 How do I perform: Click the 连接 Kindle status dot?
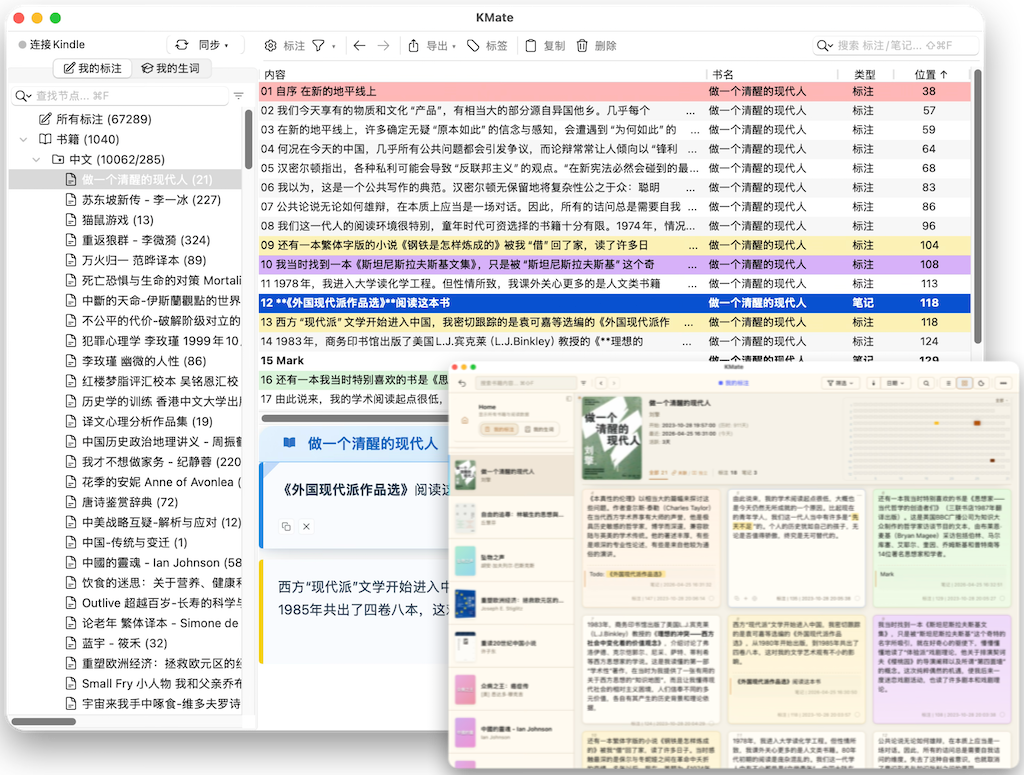pos(22,44)
